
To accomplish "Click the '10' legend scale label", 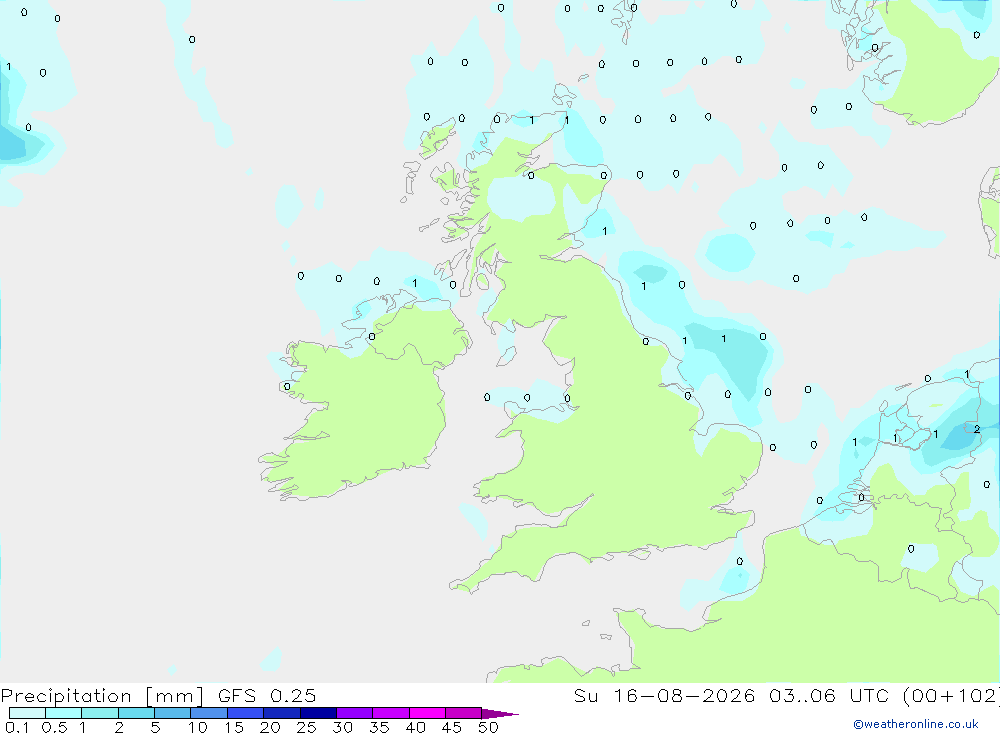I will click(198, 727).
